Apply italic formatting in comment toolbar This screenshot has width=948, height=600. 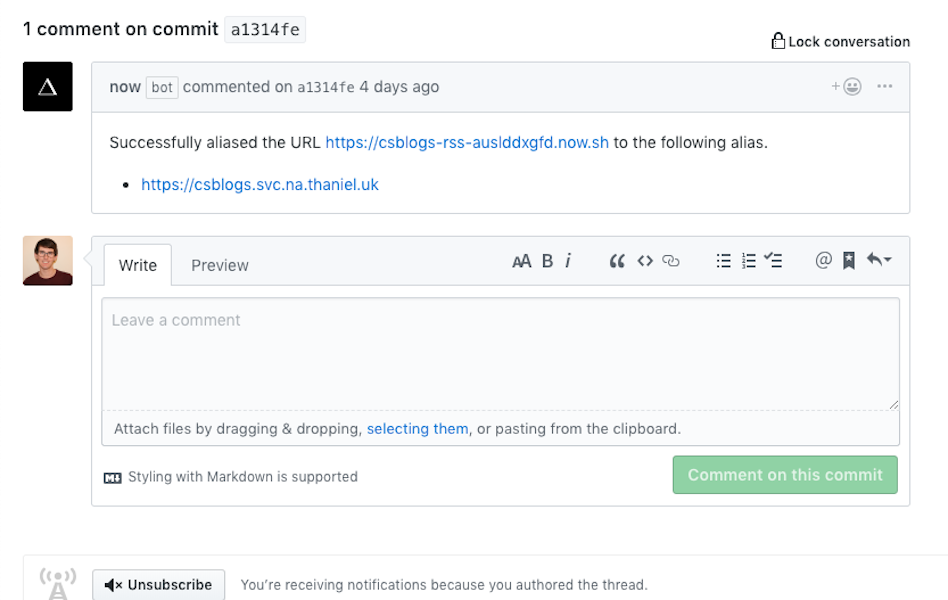(x=568, y=261)
